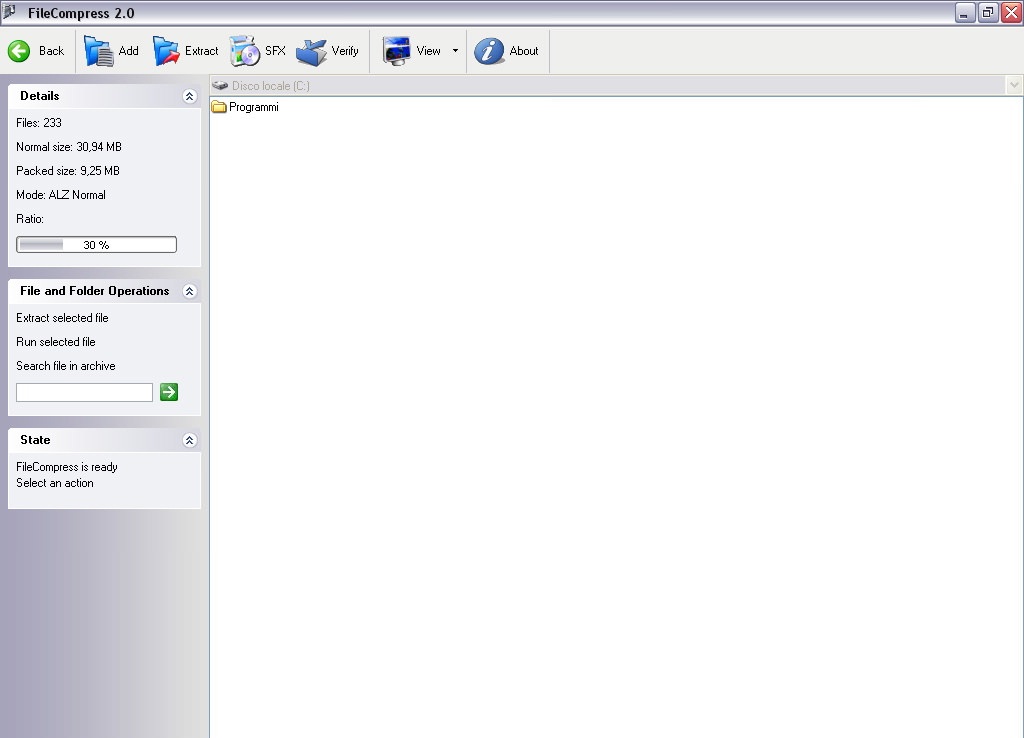Open the Disco locale (C:) path dropdown
This screenshot has width=1024, height=738.
click(1014, 86)
